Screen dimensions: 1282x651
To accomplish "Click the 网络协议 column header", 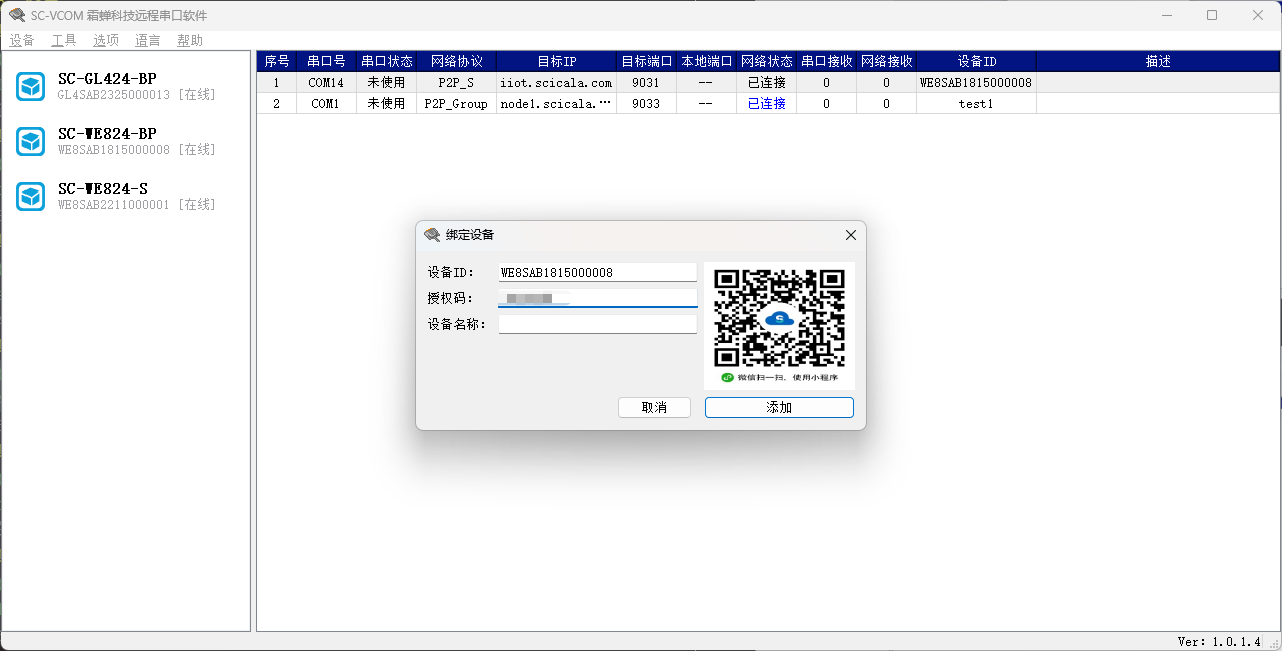I will click(x=456, y=61).
